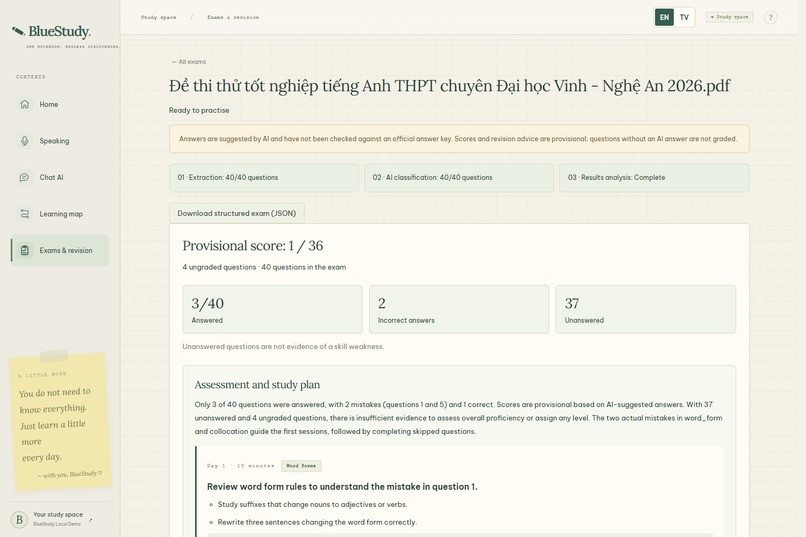Click the arrow icon beside Your study space

point(90,520)
